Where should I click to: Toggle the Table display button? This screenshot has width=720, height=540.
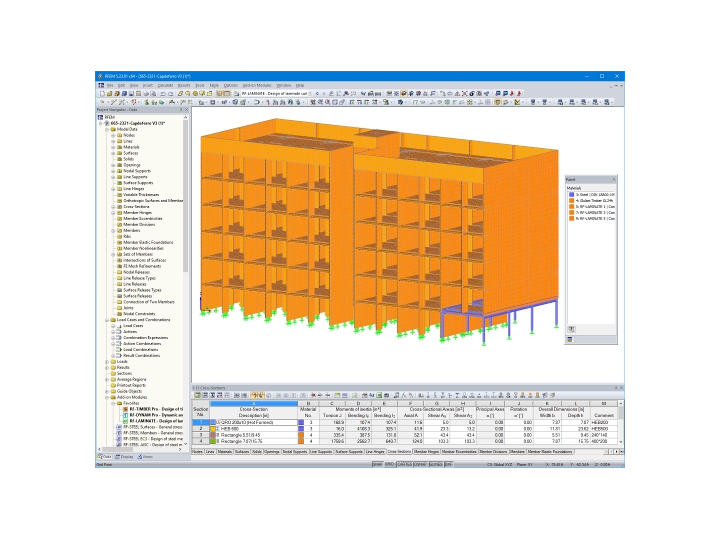(x=227, y=93)
